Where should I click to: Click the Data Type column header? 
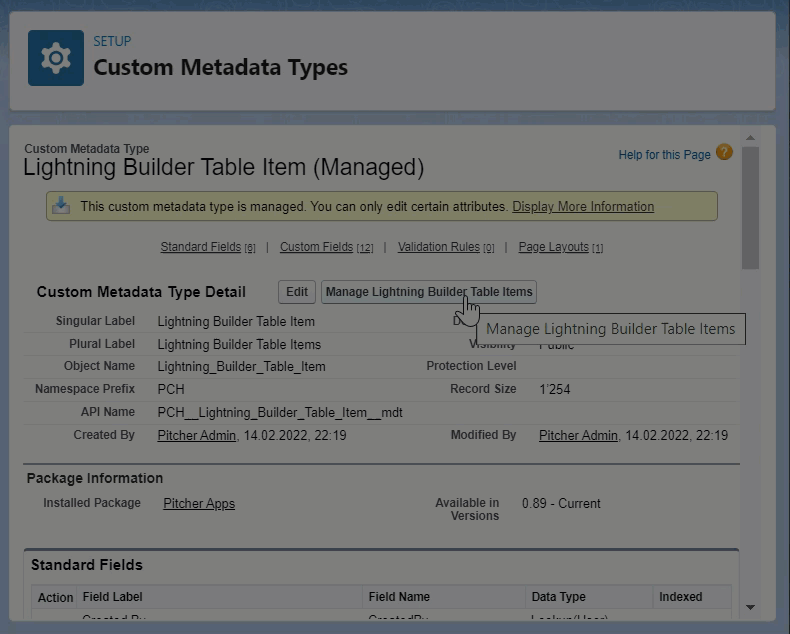click(558, 597)
